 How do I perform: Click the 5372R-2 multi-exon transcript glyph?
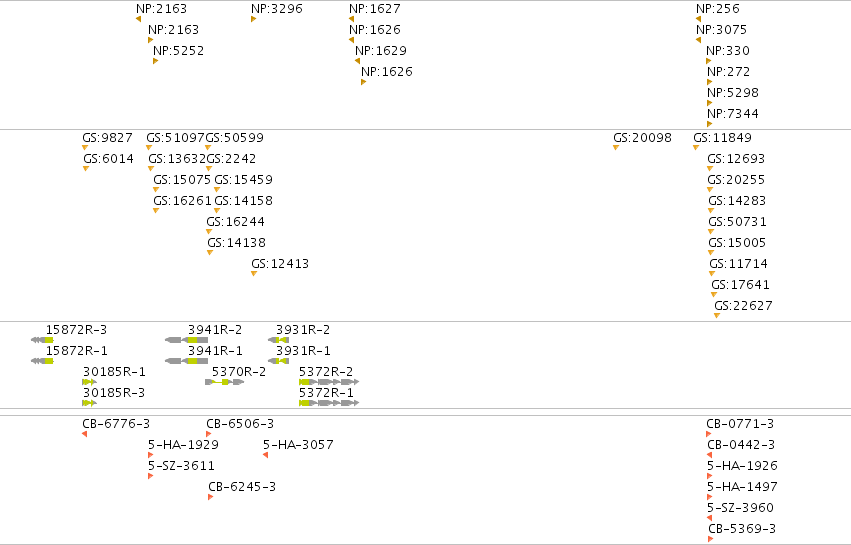click(x=329, y=382)
